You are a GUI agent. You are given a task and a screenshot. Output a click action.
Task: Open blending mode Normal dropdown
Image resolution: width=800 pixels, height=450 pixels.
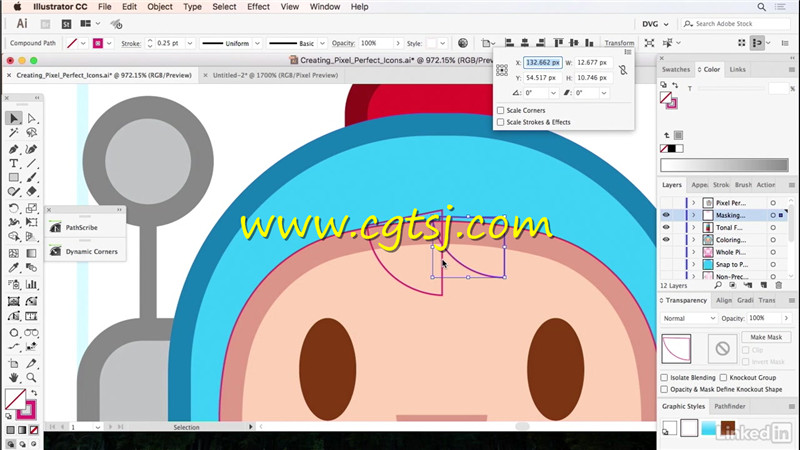pyautogui.click(x=689, y=318)
